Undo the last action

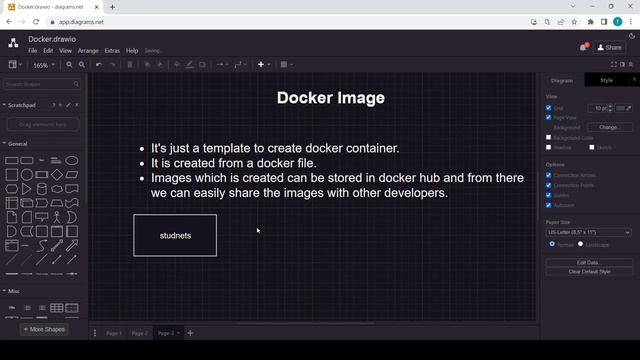coord(99,64)
